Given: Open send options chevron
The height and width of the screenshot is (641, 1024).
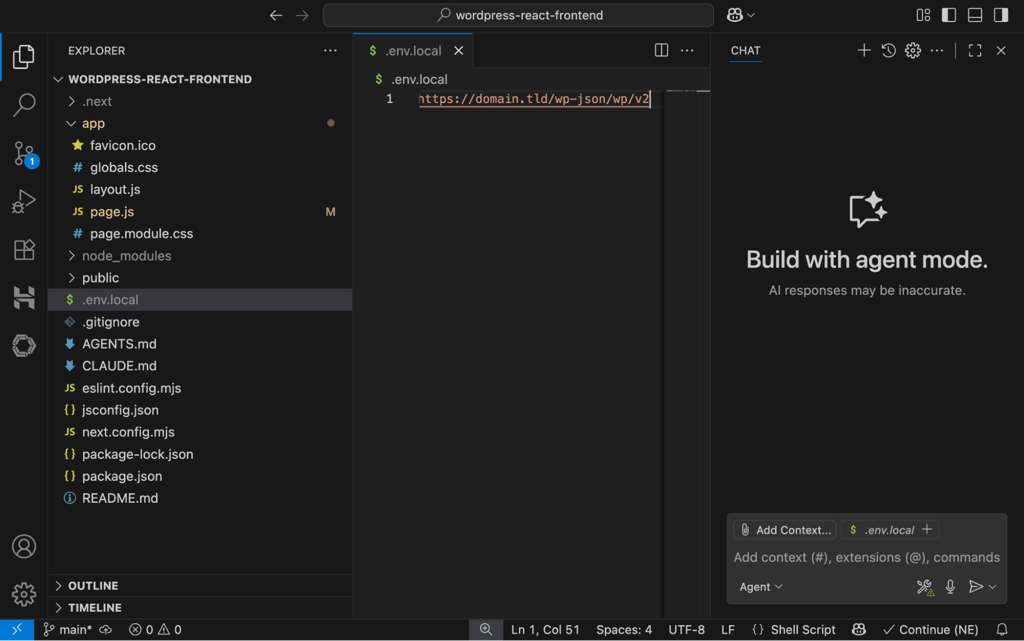Looking at the screenshot, I should click(x=993, y=587).
